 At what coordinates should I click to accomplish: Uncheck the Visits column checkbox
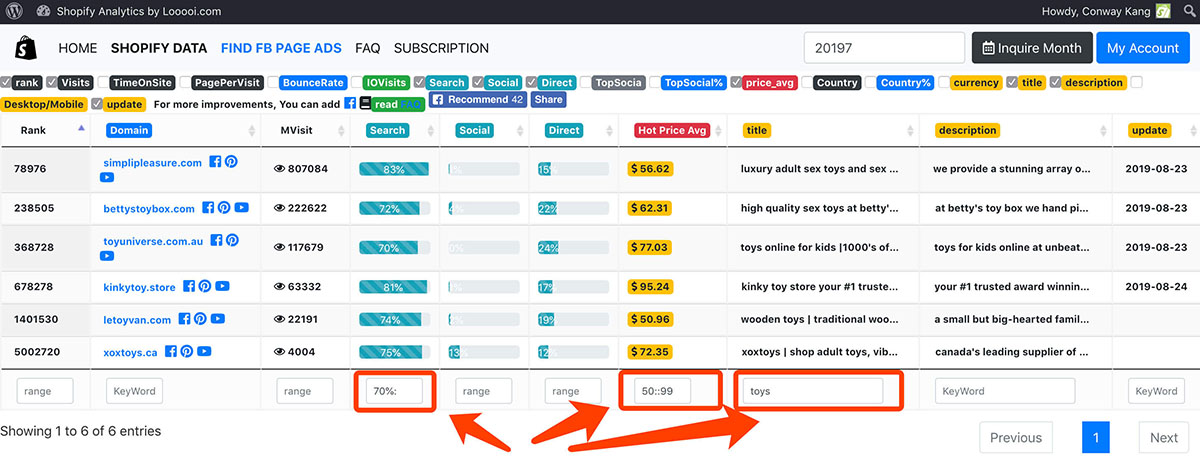[x=52, y=83]
